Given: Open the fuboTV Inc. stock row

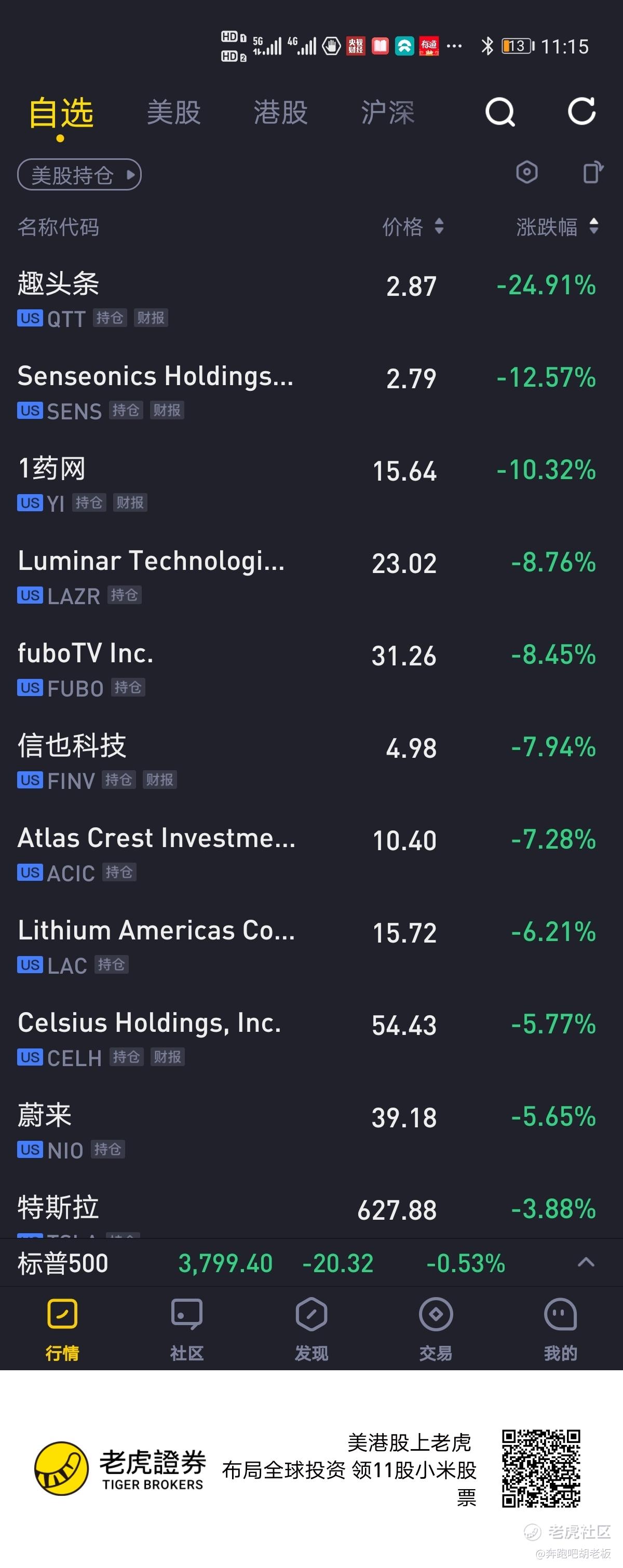Looking at the screenshot, I should coord(311,669).
